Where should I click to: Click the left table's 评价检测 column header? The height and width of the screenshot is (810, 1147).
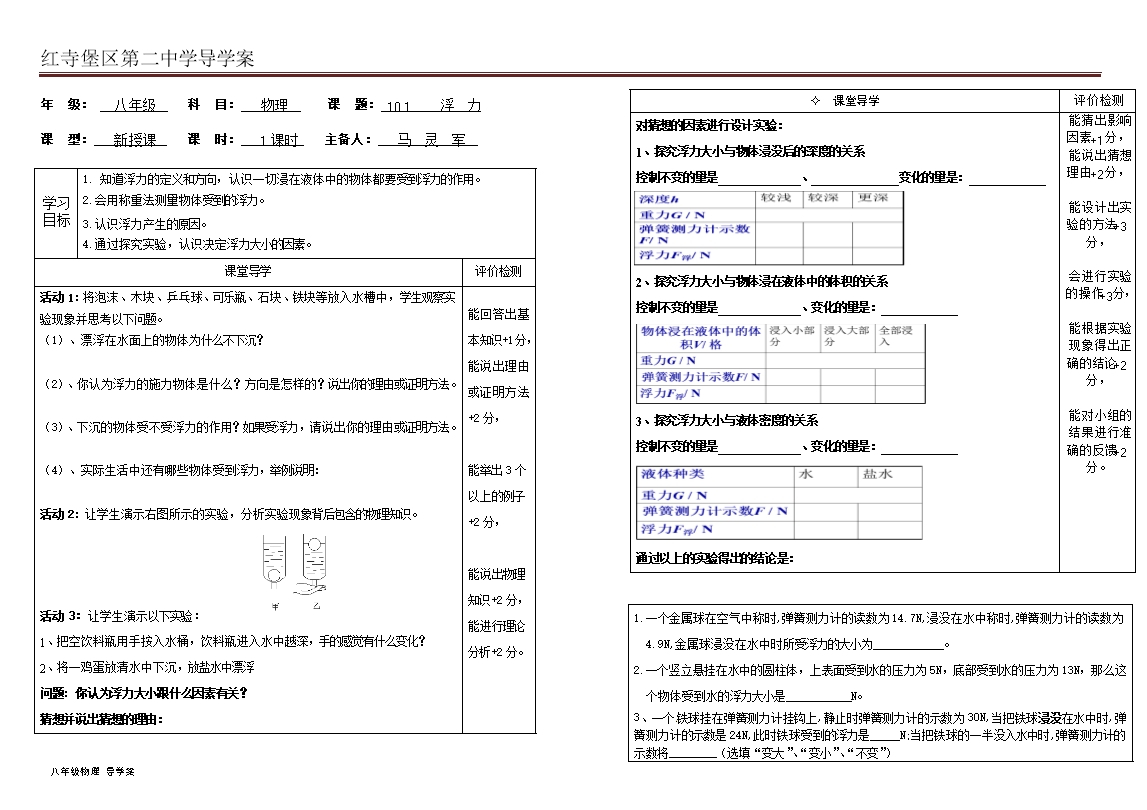[x=497, y=271]
